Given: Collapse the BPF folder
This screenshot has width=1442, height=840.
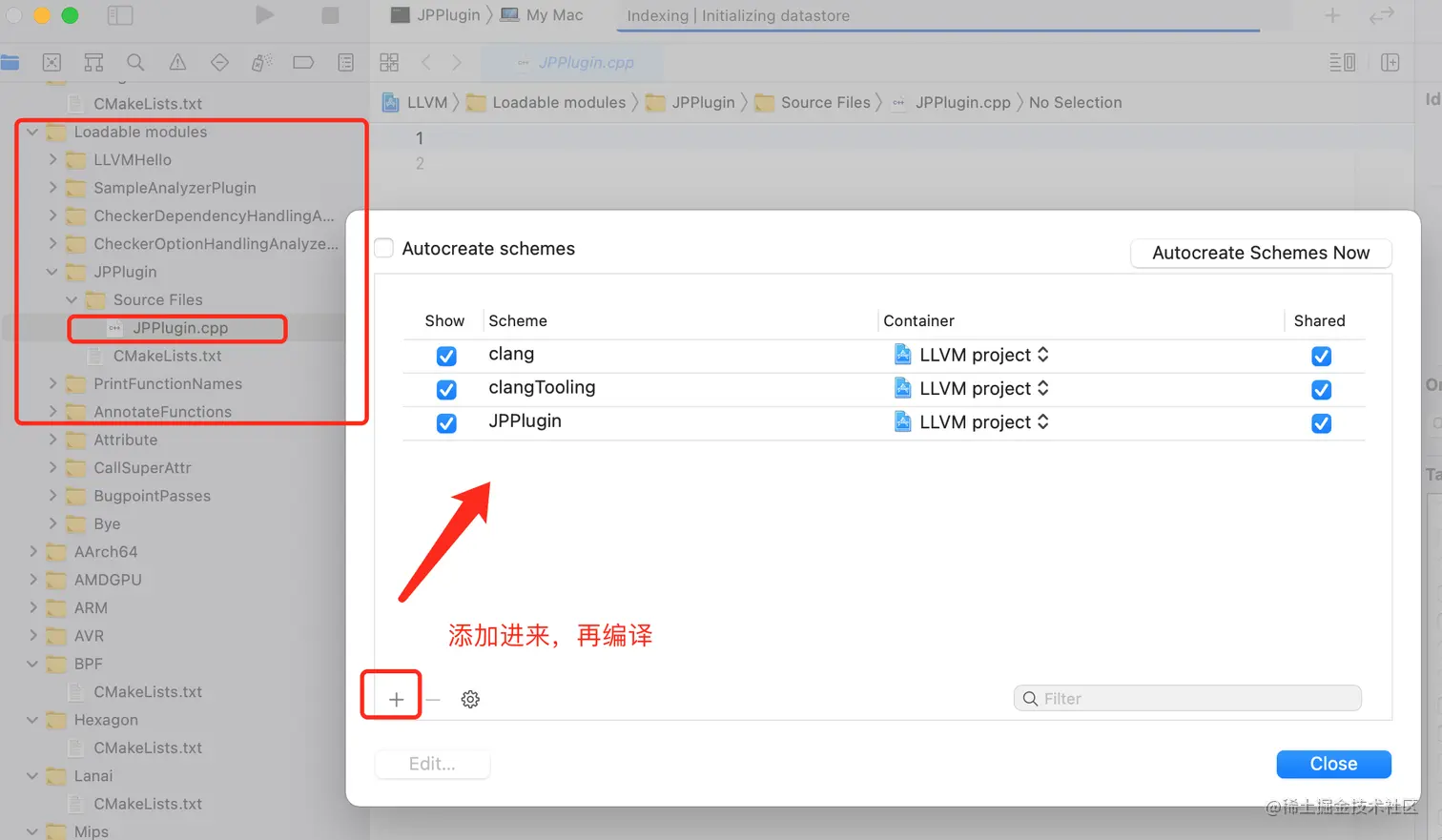Looking at the screenshot, I should pyautogui.click(x=33, y=664).
